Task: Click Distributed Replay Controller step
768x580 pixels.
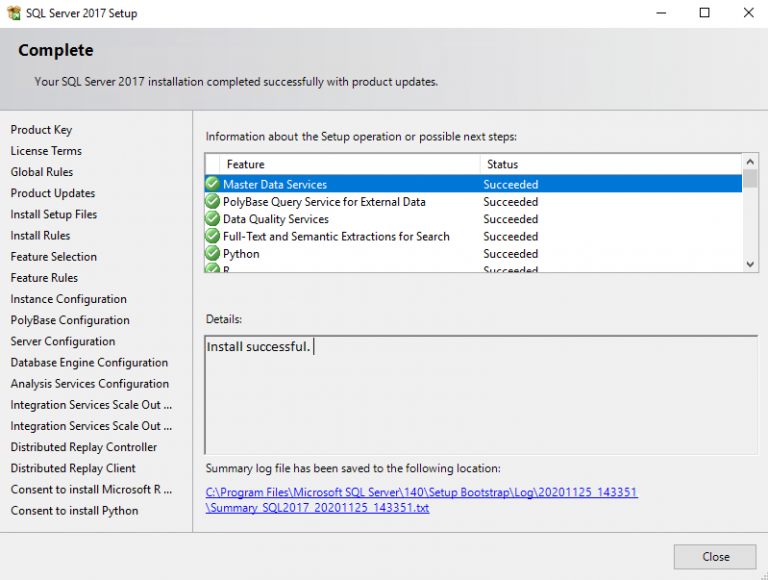Action: (x=84, y=447)
